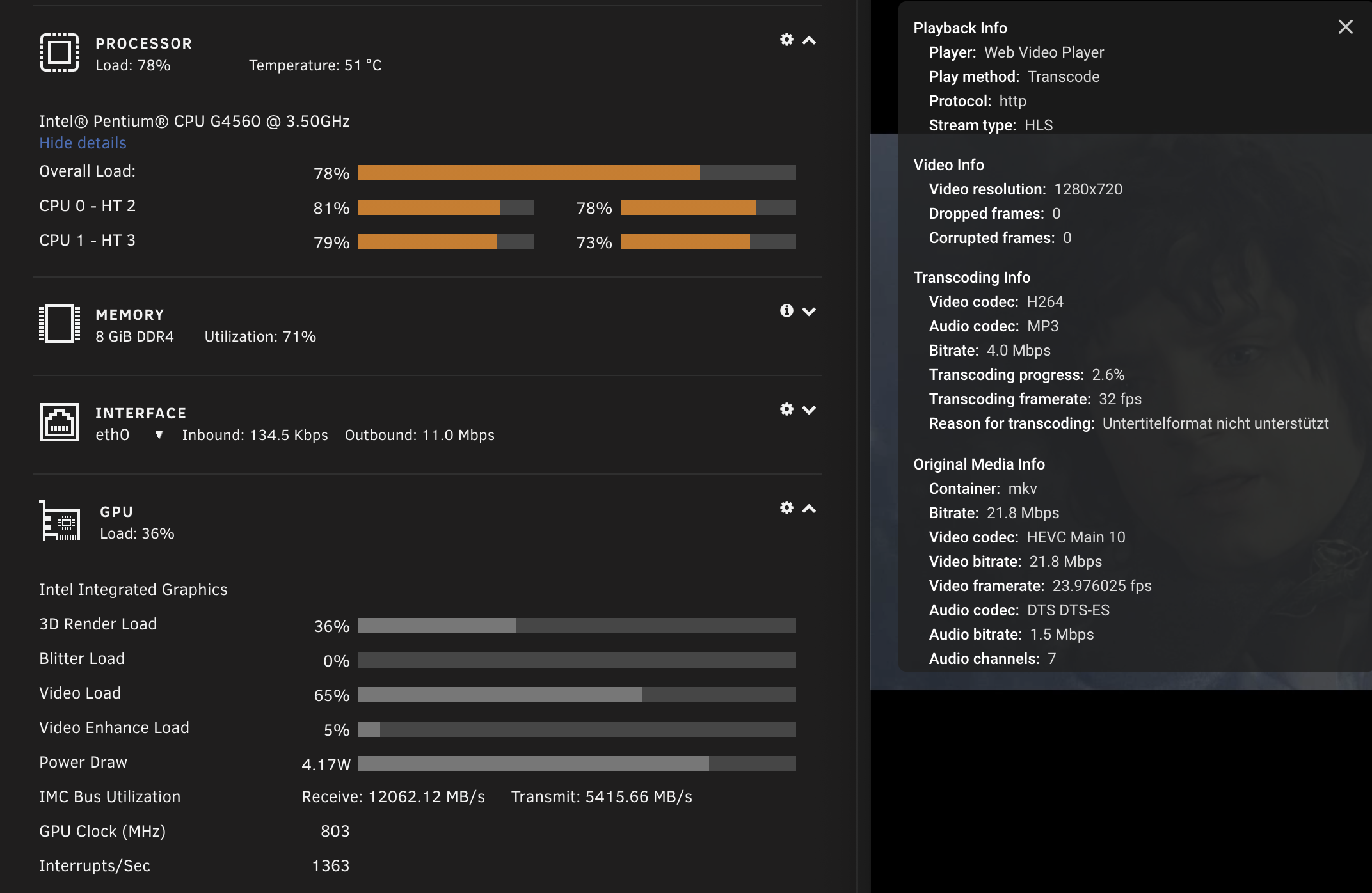Close the Playback Info panel
The height and width of the screenshot is (893, 1372).
point(1345,27)
